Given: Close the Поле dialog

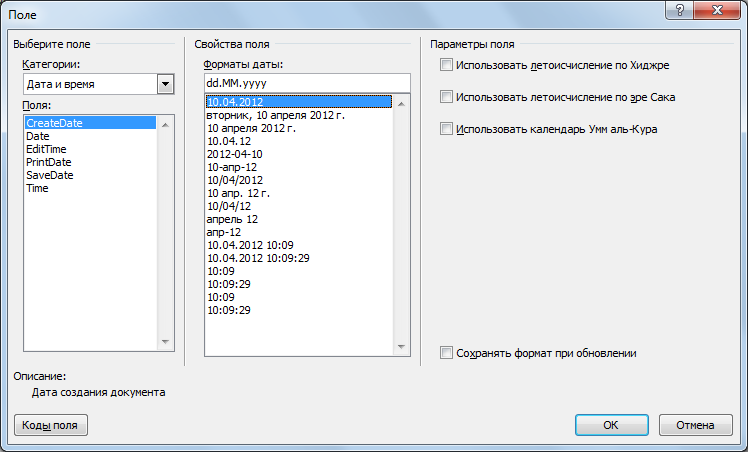Looking at the screenshot, I should tap(717, 10).
